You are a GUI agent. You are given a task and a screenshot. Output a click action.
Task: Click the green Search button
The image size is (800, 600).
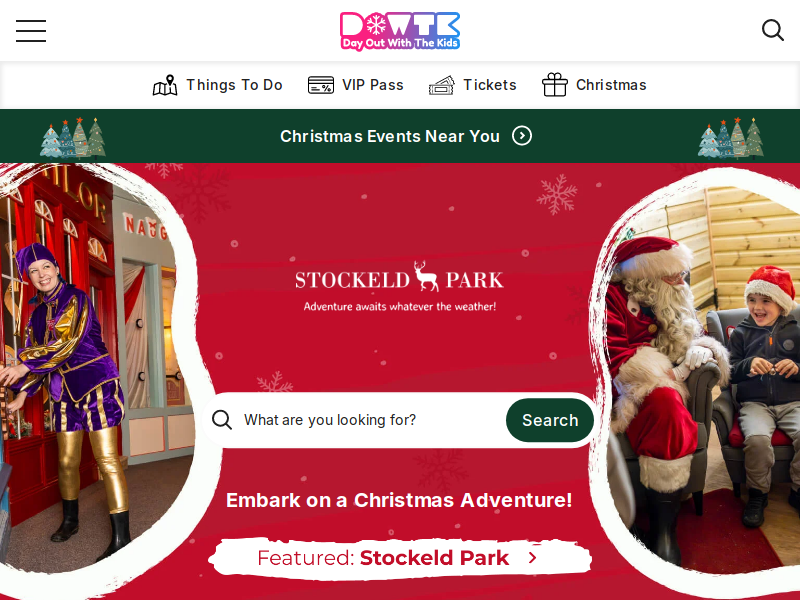click(x=550, y=420)
